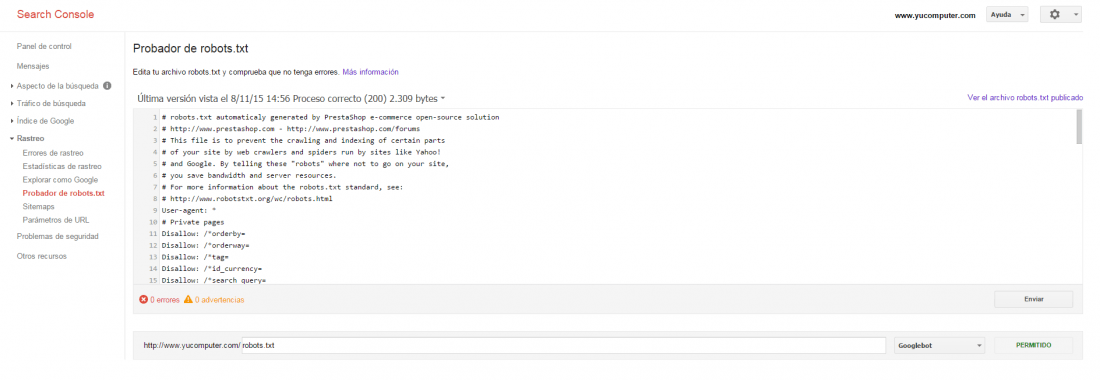Click the Enviar button

[x=1033, y=299]
